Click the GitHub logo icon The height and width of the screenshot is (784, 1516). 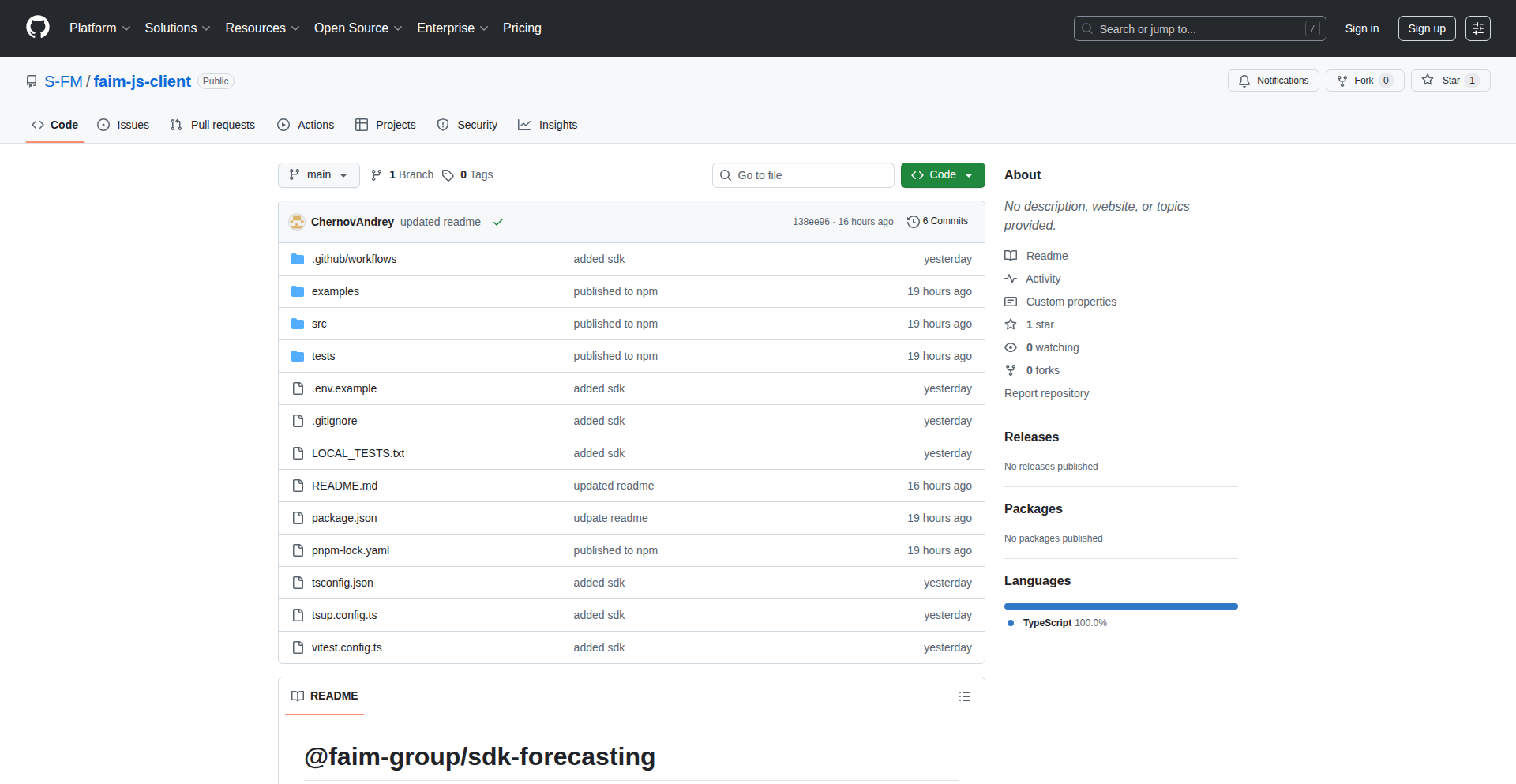pyautogui.click(x=38, y=28)
